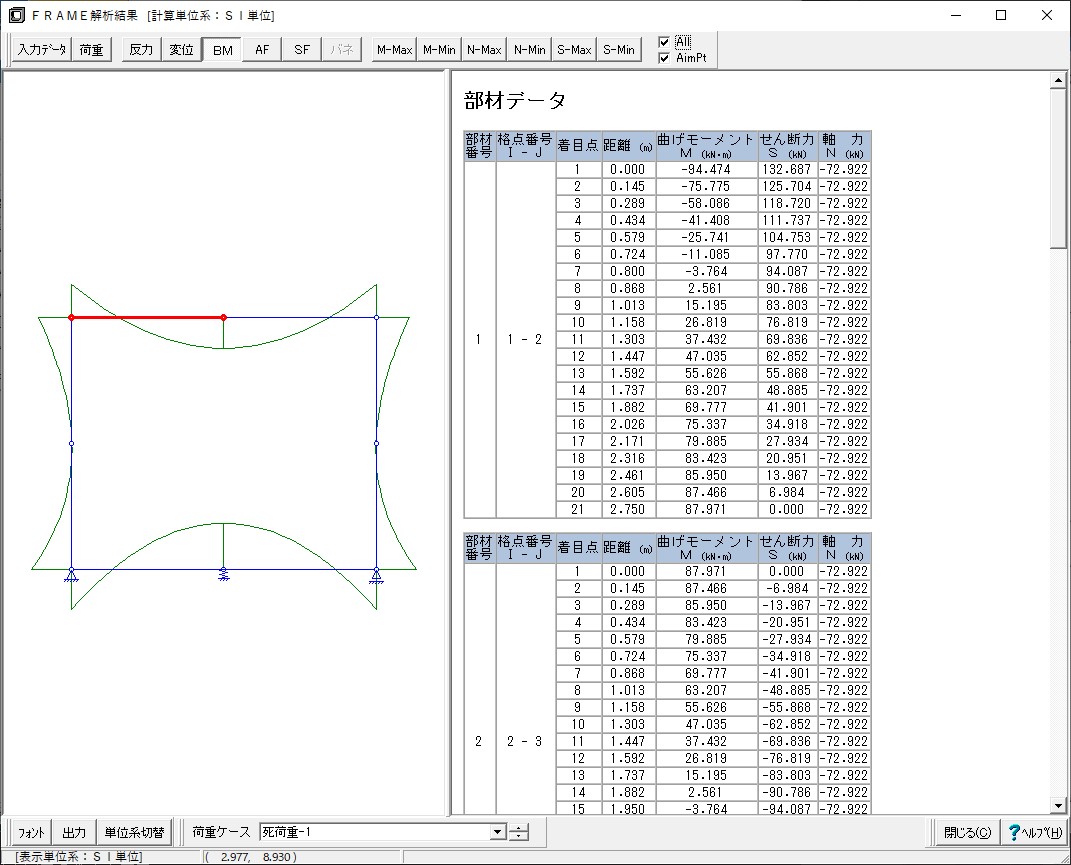Screen dimensions: 1071x865
Task: Open the 荷重 load view
Action: click(91, 50)
